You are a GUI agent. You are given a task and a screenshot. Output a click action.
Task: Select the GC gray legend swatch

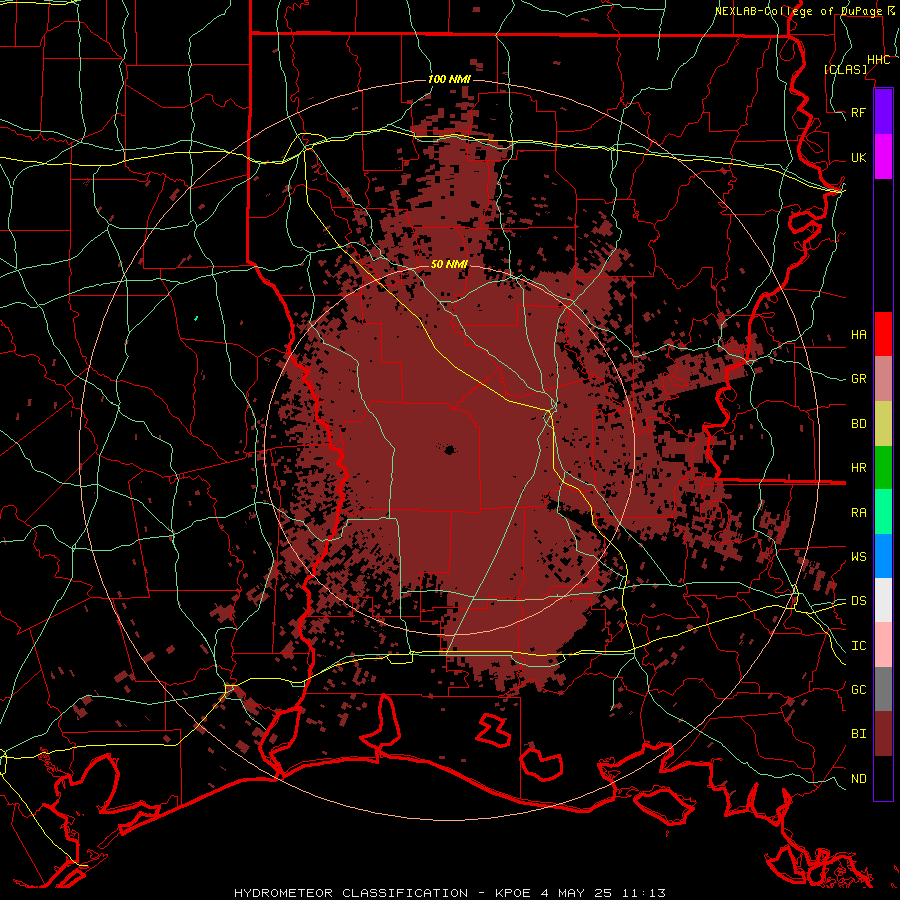click(883, 689)
